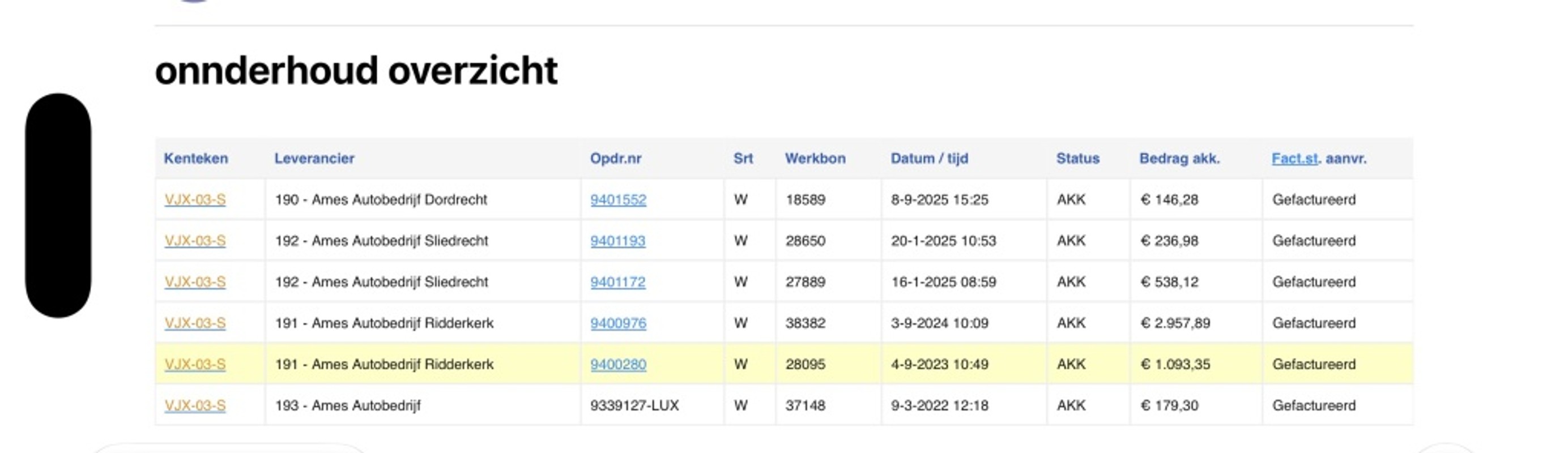Select Werkbon value 37148

coord(806,405)
